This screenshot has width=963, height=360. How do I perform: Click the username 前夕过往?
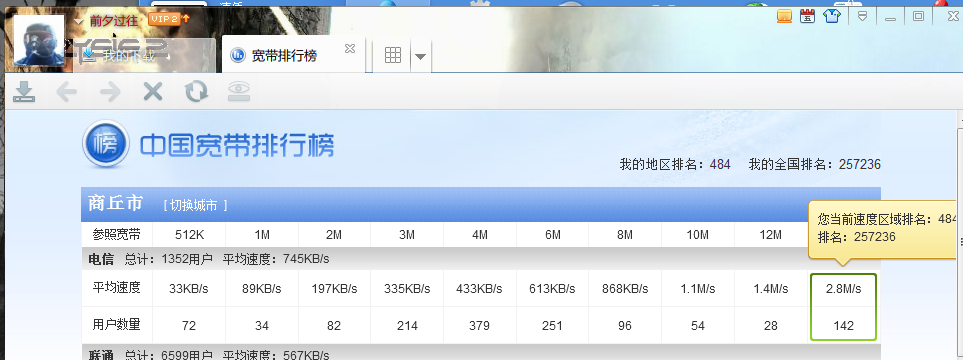point(114,21)
